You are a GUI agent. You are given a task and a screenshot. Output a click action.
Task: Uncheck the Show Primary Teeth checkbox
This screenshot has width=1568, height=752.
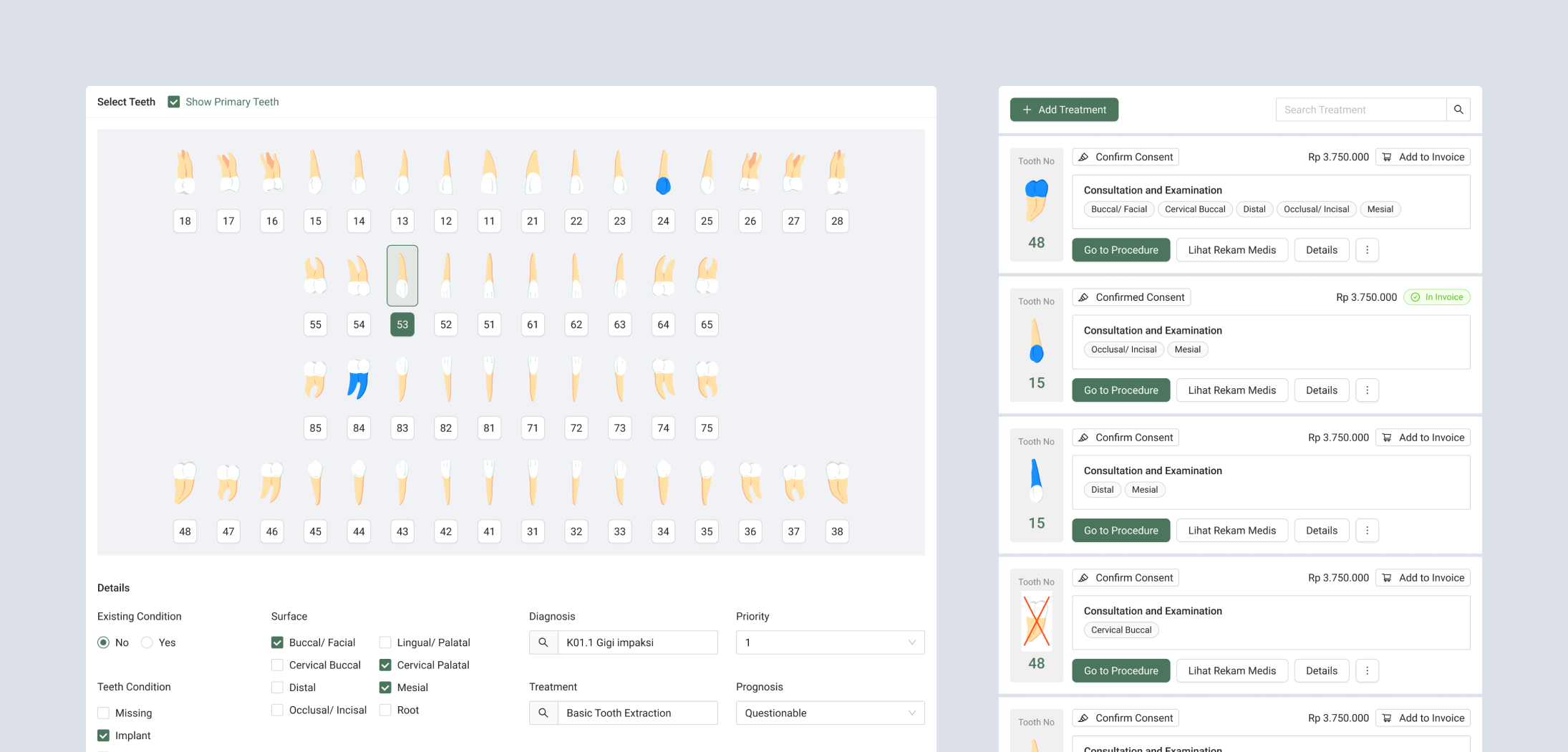pyautogui.click(x=174, y=102)
